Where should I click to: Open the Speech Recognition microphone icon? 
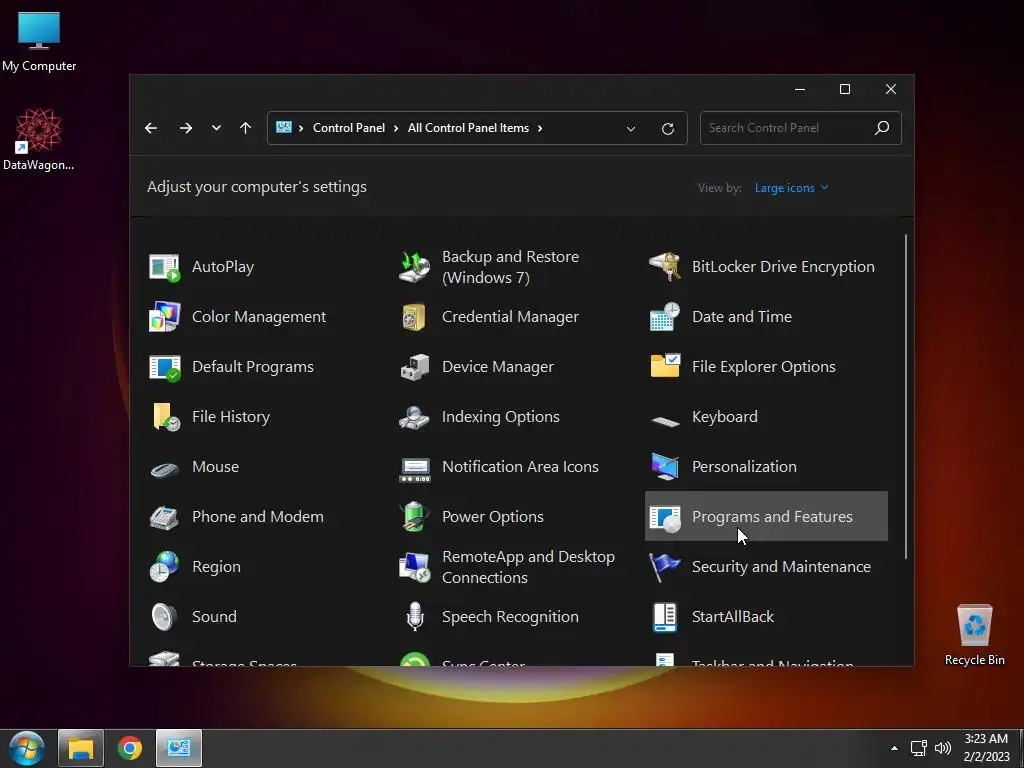415,616
